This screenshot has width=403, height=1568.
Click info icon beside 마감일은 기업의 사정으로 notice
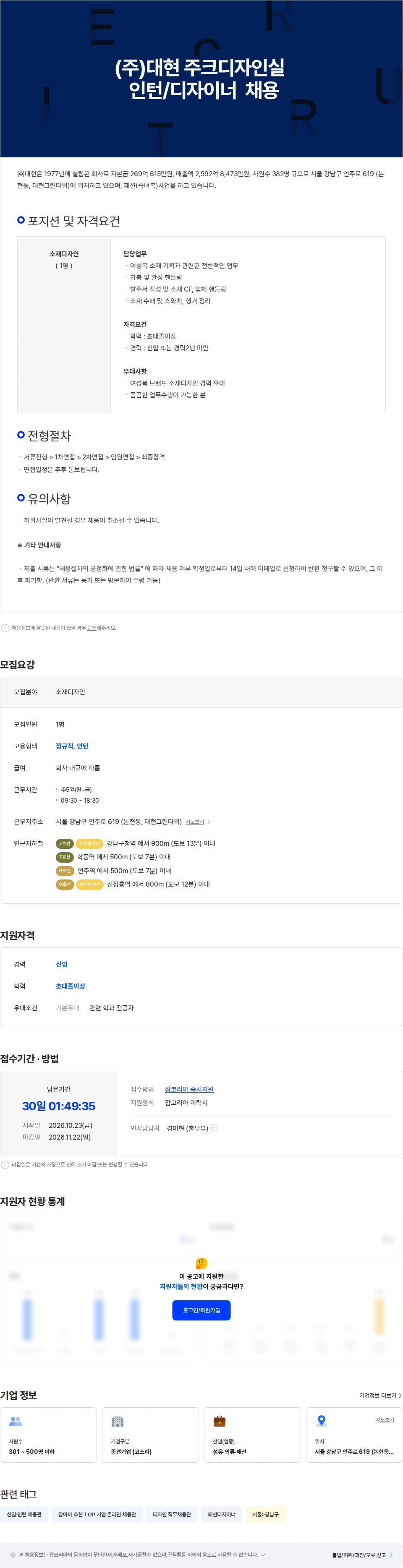click(5, 1164)
